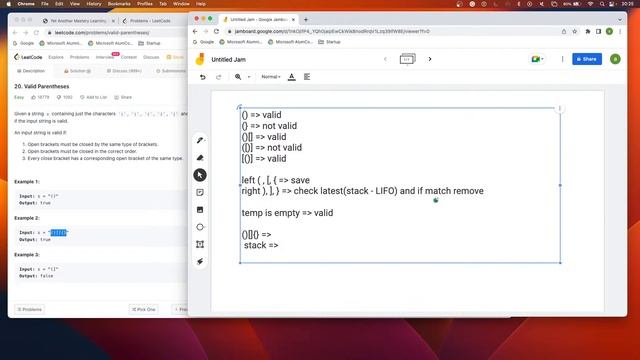Reload the Jamboard page

216,31
